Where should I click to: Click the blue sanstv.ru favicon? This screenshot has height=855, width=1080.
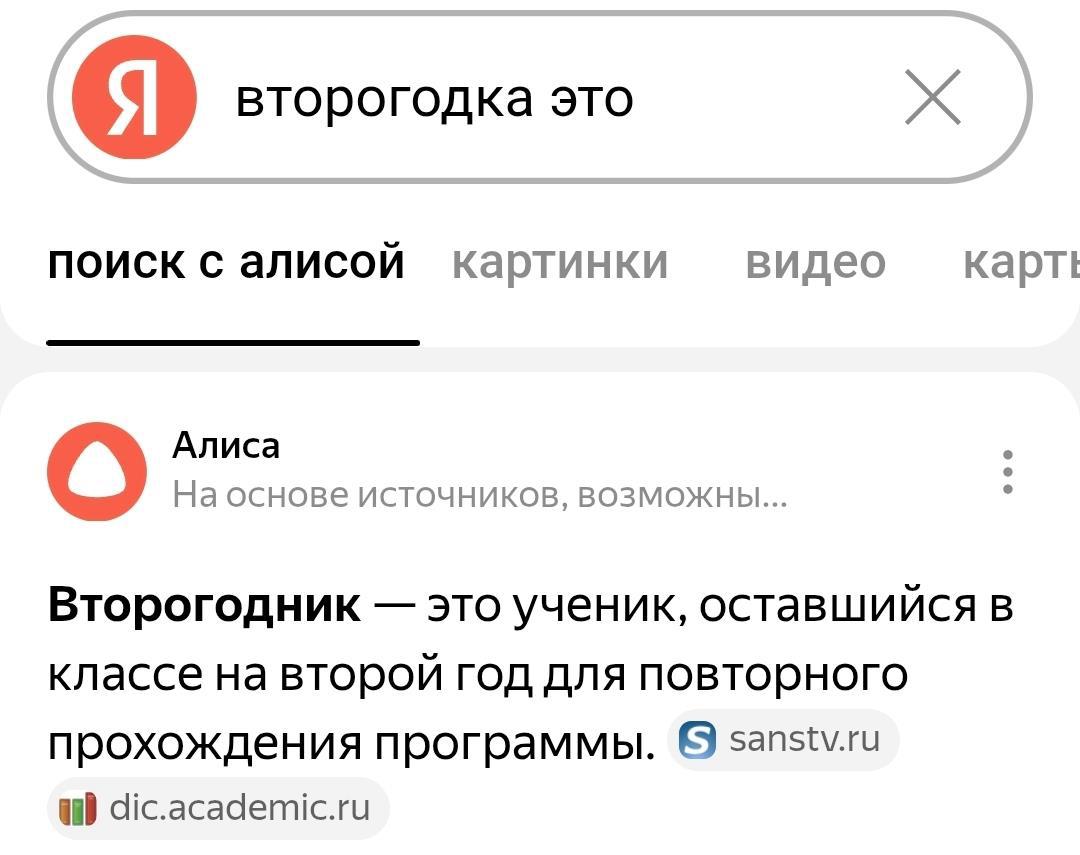[x=697, y=741]
